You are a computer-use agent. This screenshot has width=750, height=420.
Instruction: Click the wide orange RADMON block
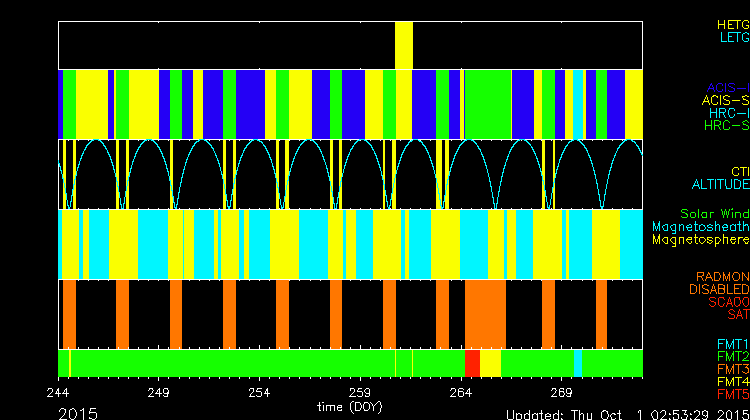[x=485, y=313]
